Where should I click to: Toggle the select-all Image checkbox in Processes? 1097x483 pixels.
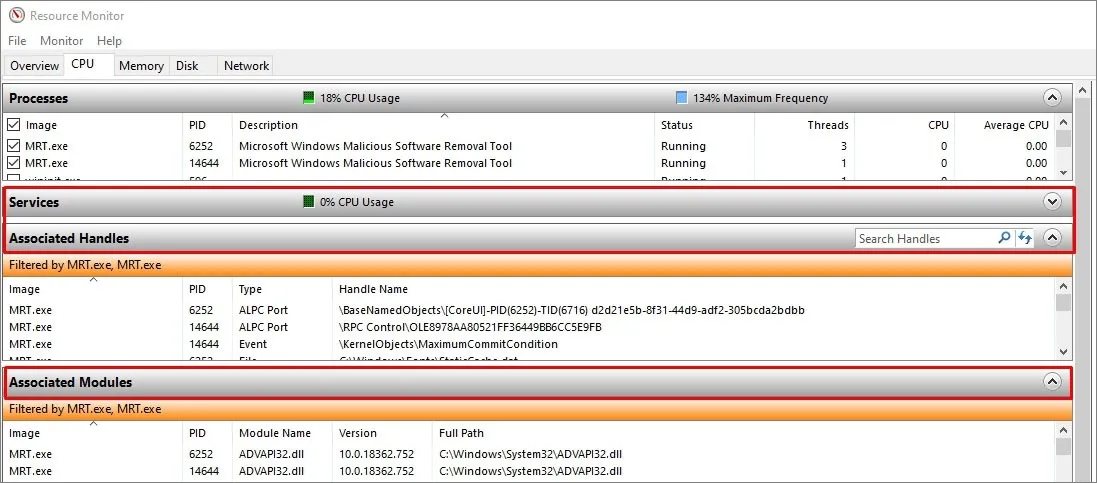click(x=13, y=125)
